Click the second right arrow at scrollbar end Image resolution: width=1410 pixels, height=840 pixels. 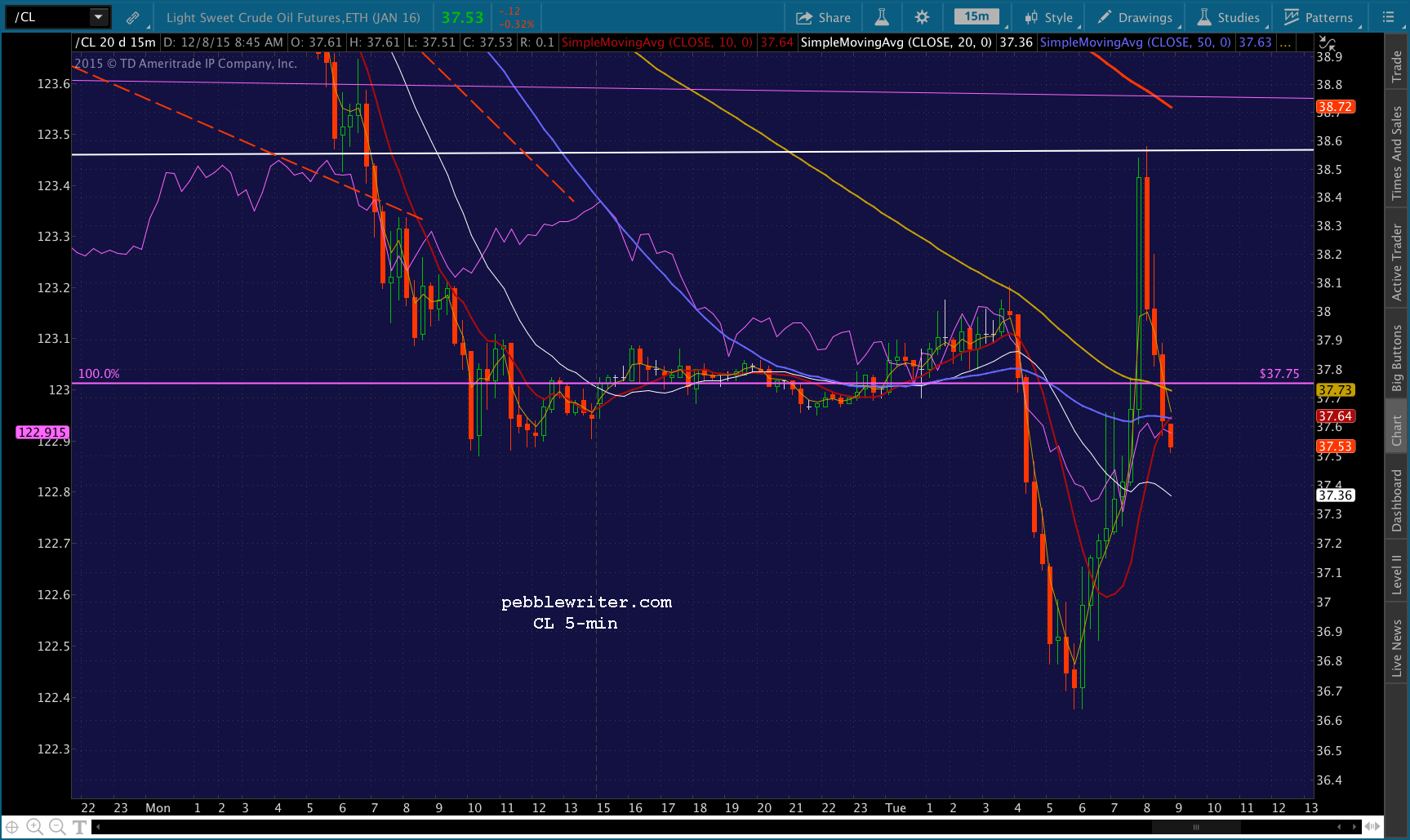click(1355, 827)
